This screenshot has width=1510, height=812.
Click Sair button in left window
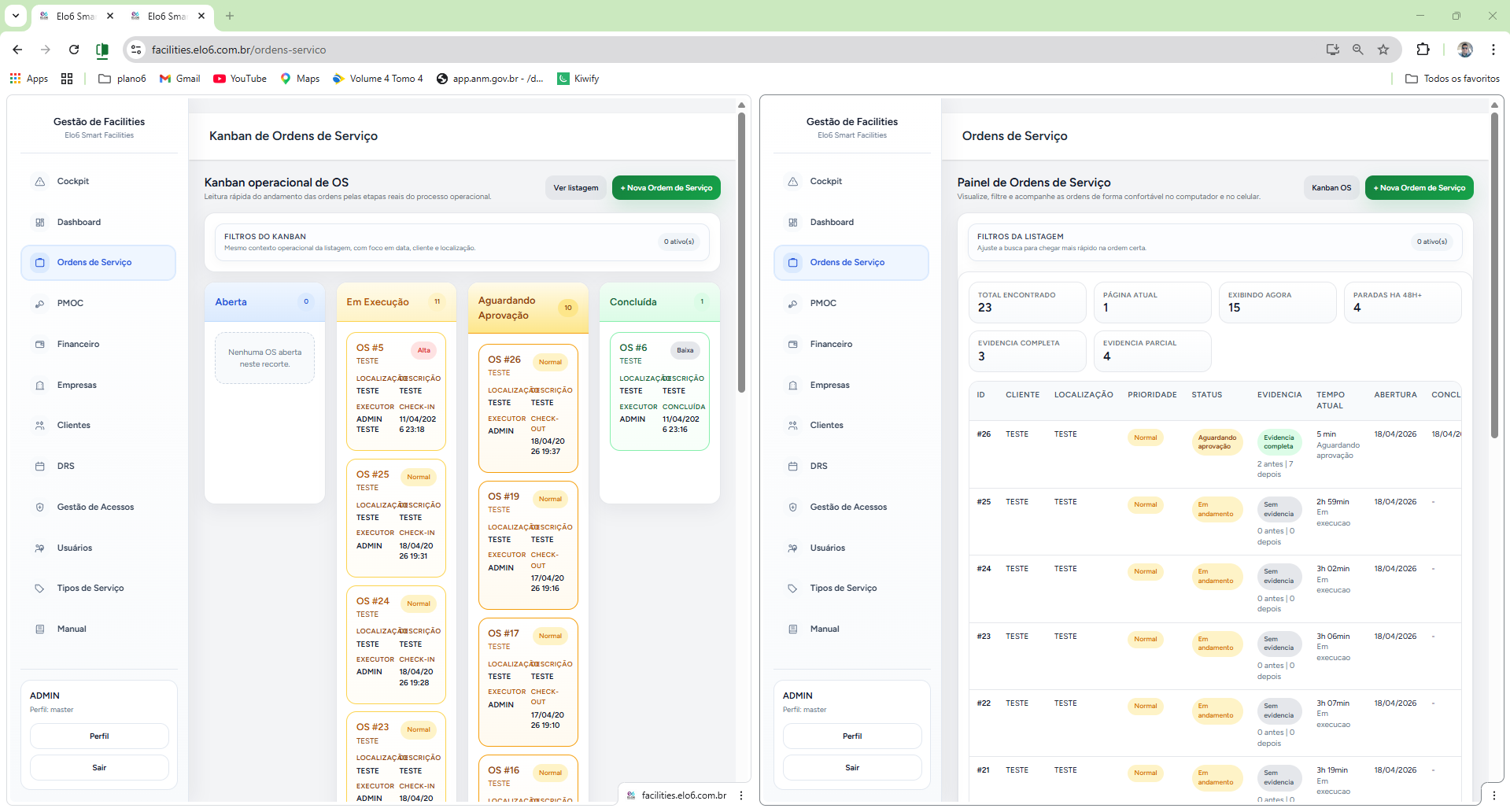(99, 768)
